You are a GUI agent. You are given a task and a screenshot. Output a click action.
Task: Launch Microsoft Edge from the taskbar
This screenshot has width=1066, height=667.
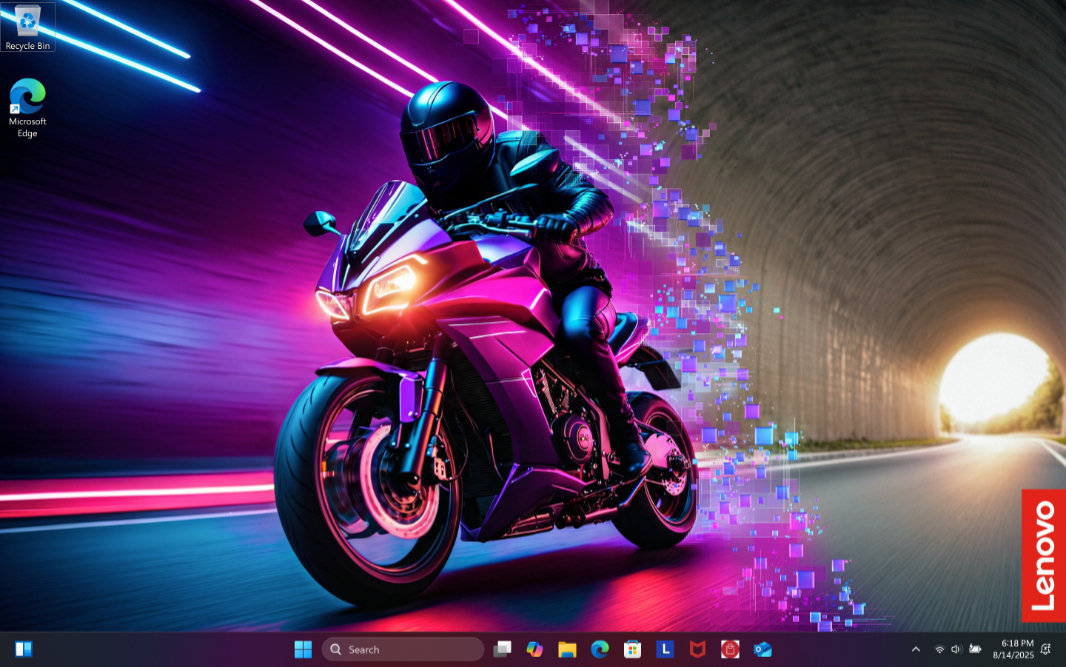599,649
